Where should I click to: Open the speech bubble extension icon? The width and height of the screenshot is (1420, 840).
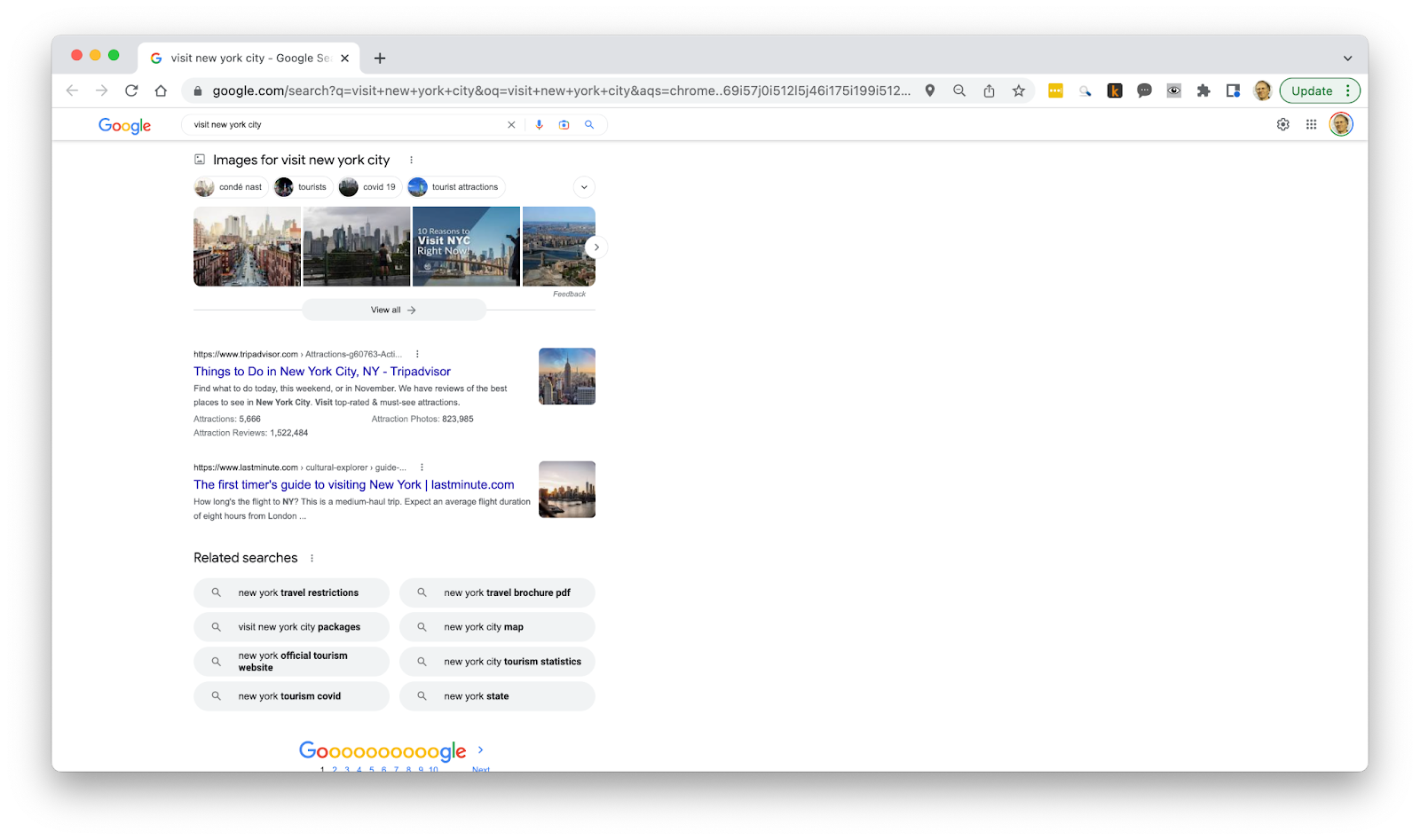(x=1144, y=90)
